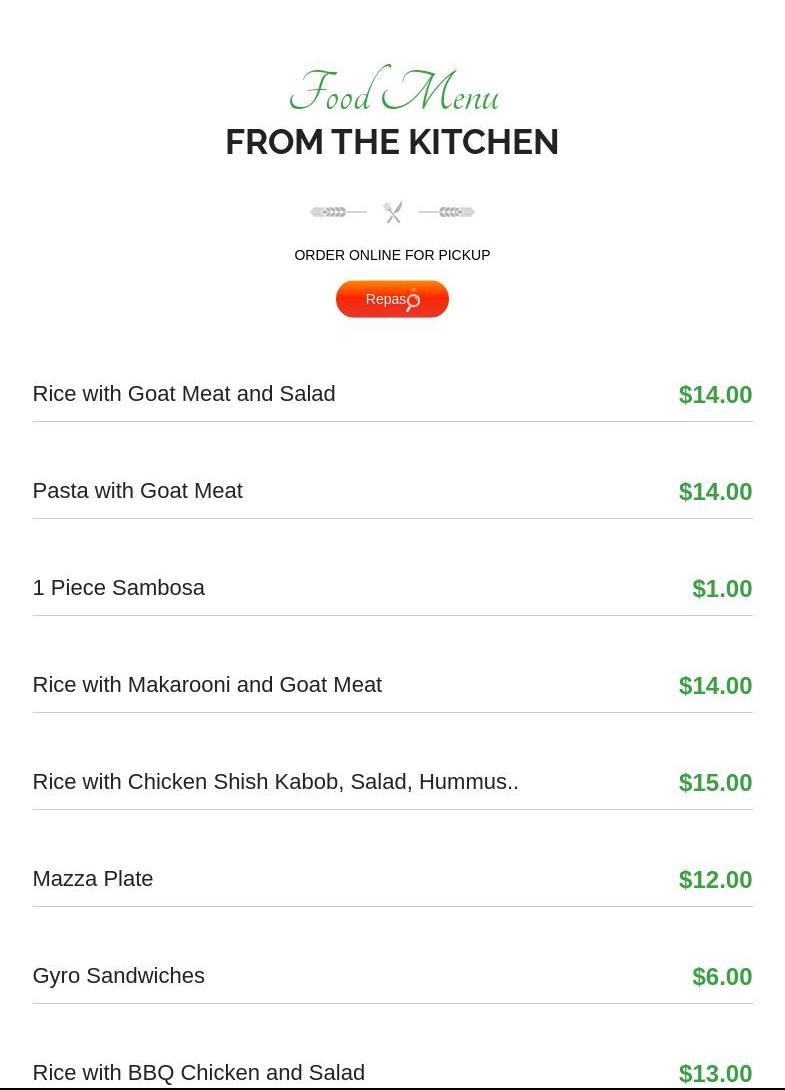Select the Mazza Plate menu item
Screen dimensions: 785x1090
[93, 879]
